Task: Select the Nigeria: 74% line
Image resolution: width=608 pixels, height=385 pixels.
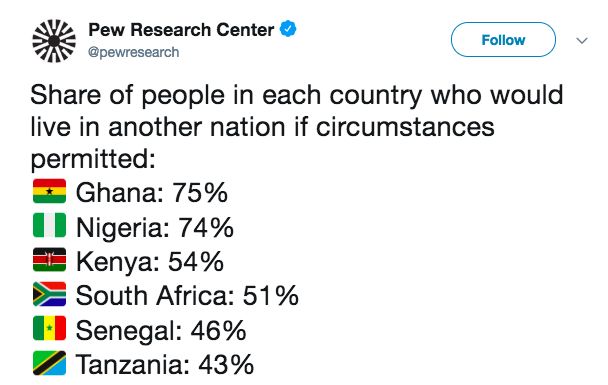Action: pyautogui.click(x=155, y=227)
